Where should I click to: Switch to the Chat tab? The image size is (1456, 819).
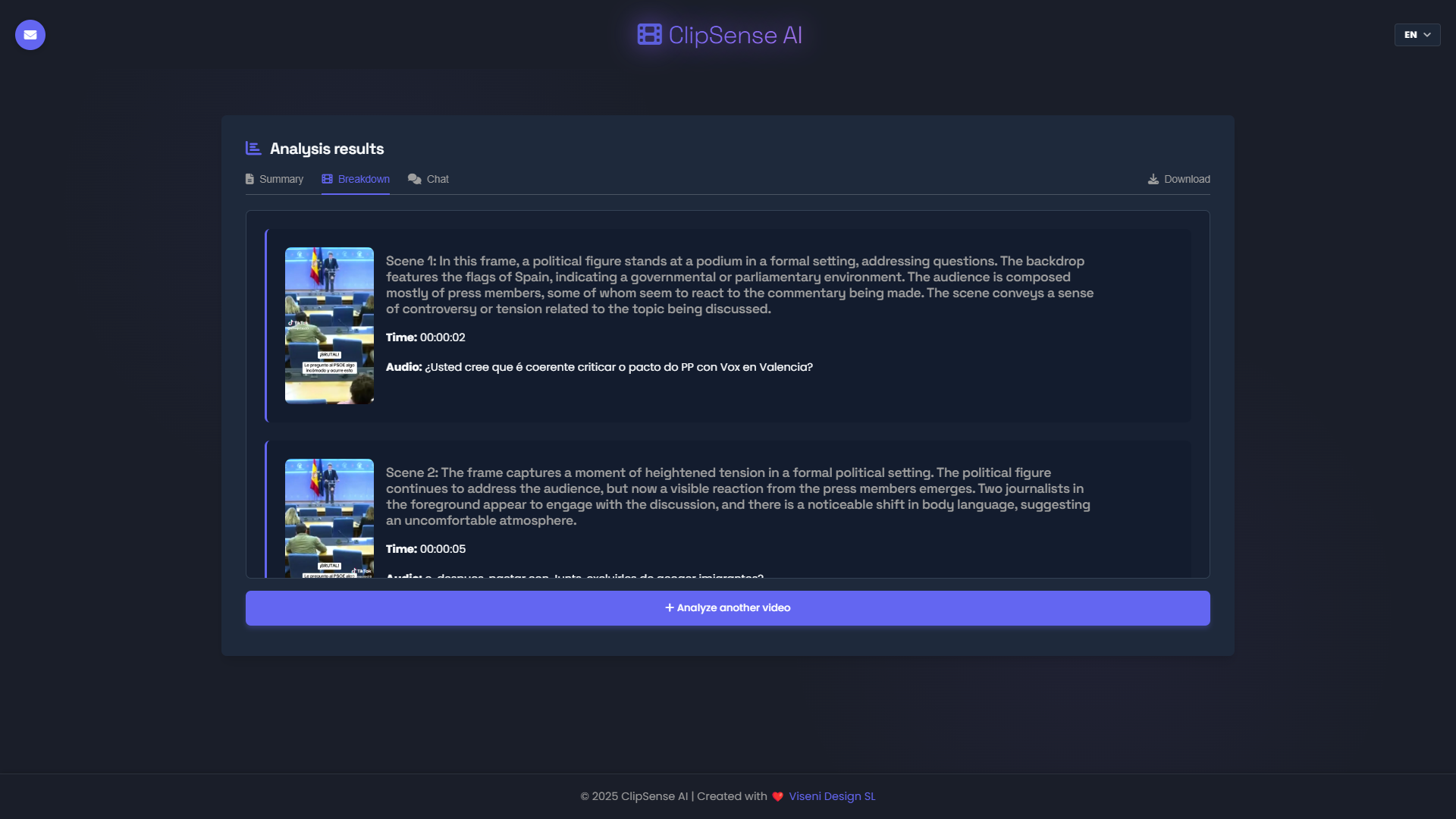(x=438, y=180)
